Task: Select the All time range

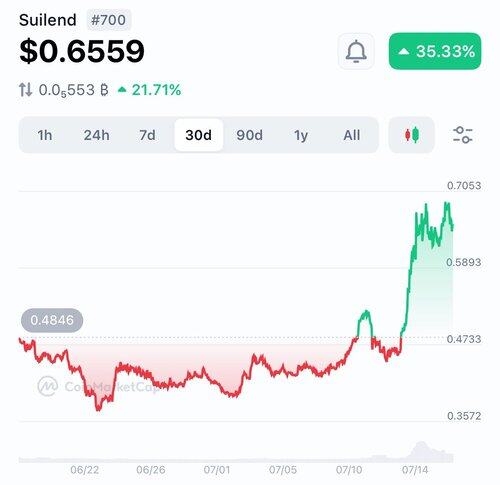Action: click(352, 135)
